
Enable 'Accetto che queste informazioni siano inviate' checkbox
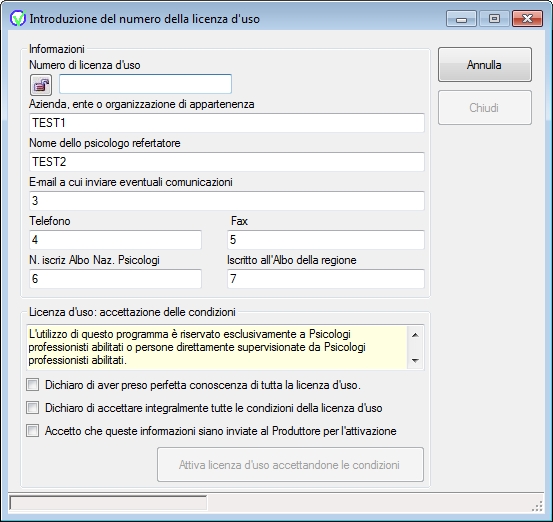(x=32, y=431)
